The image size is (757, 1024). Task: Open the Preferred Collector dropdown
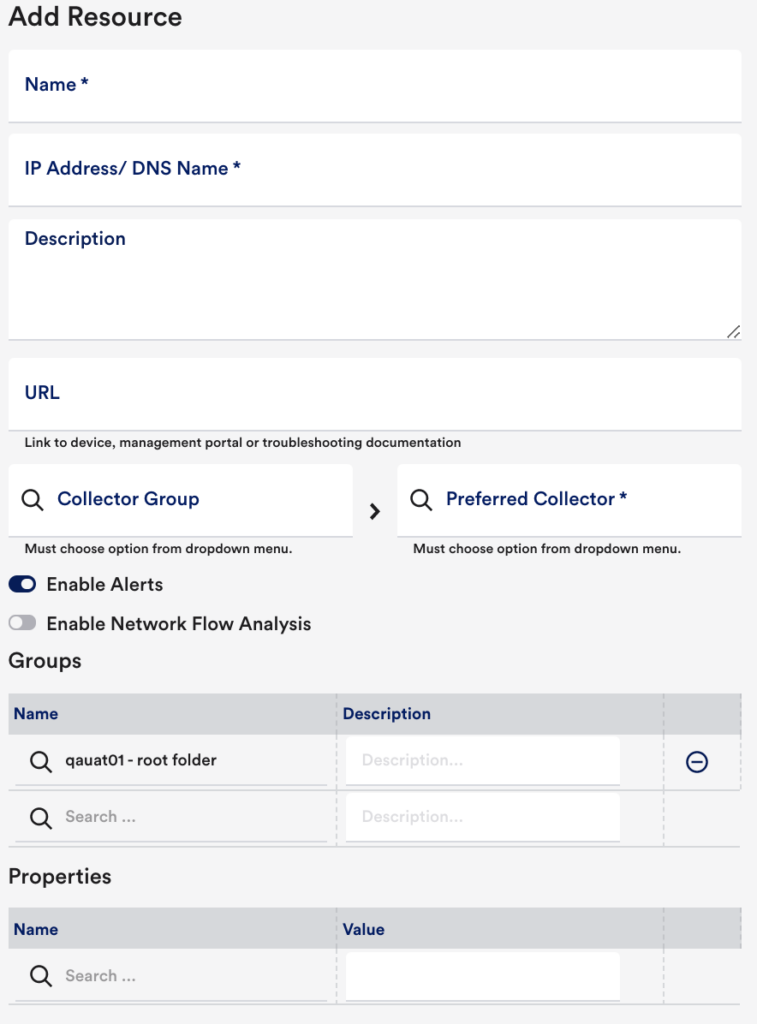tap(569, 500)
